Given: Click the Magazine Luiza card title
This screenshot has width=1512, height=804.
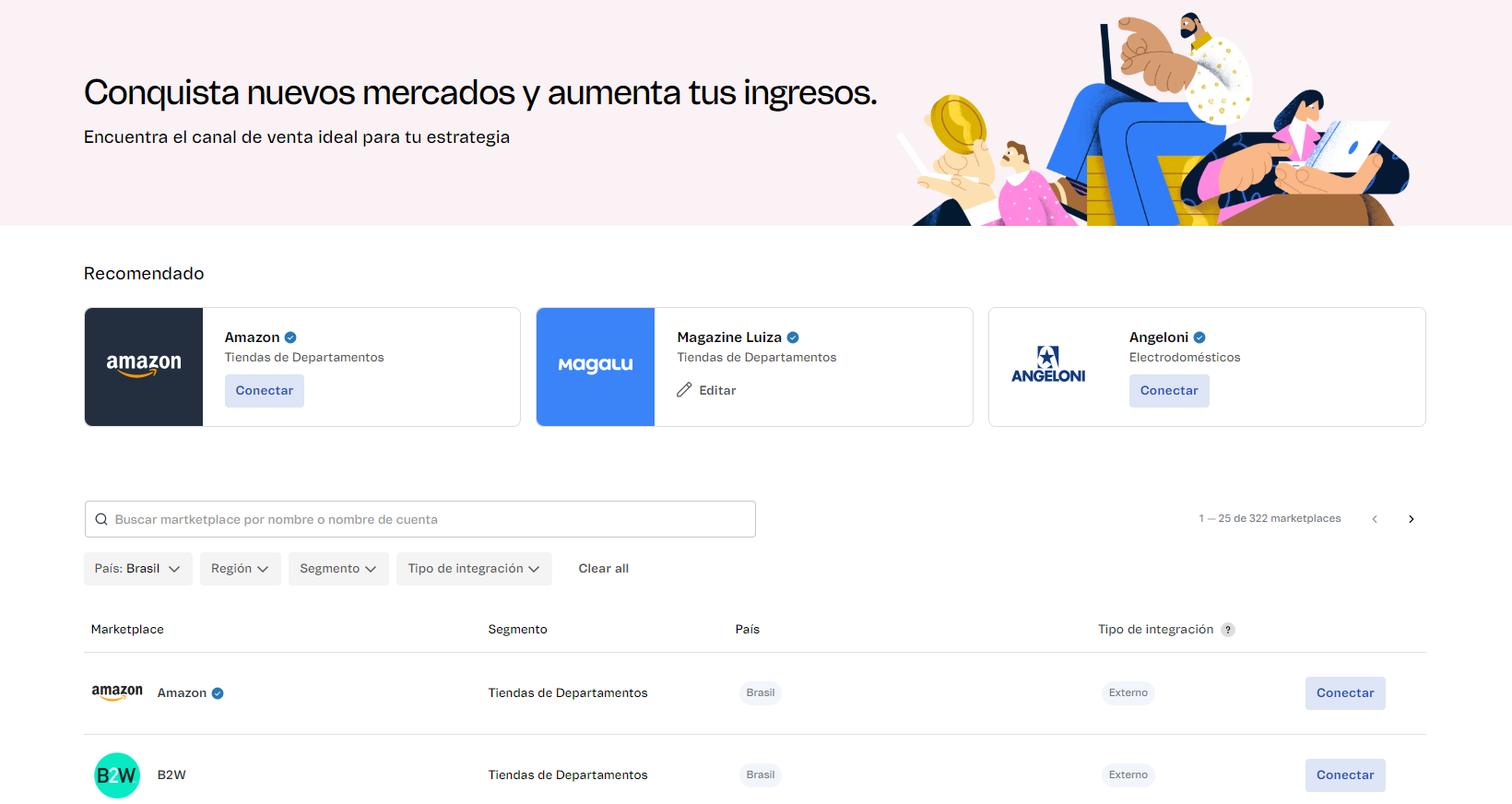Looking at the screenshot, I should pyautogui.click(x=729, y=337).
